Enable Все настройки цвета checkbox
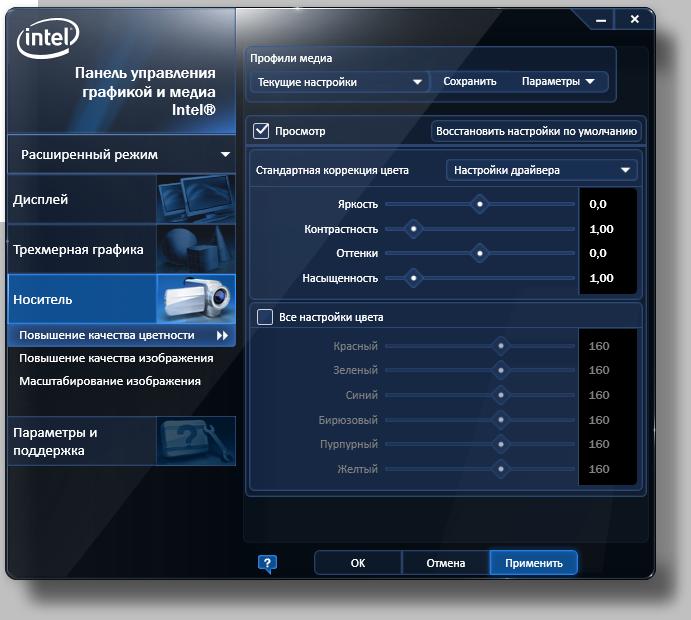691x620 pixels. click(x=264, y=317)
